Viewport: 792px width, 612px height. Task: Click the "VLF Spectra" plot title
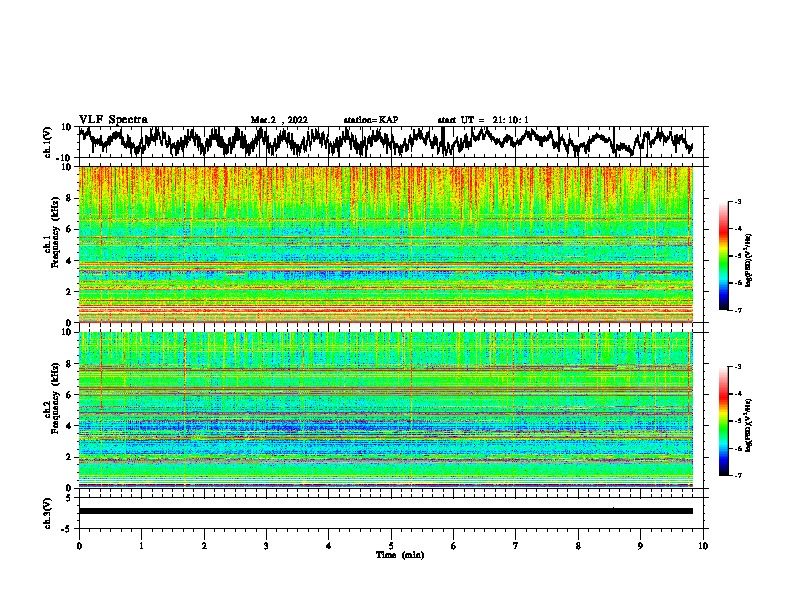[113, 120]
